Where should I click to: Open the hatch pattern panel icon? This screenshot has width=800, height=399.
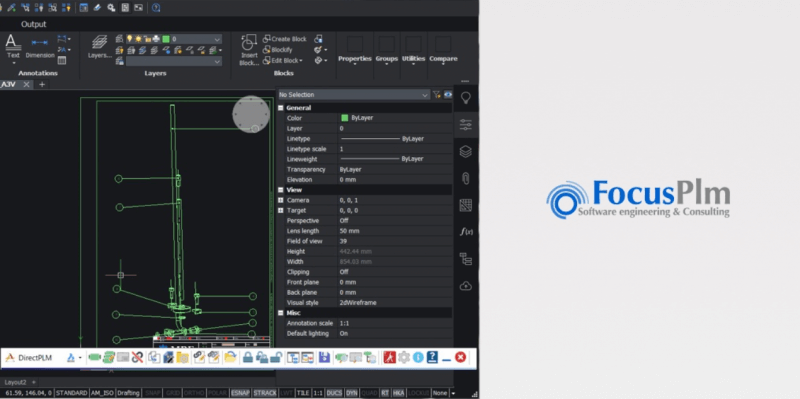tap(465, 205)
